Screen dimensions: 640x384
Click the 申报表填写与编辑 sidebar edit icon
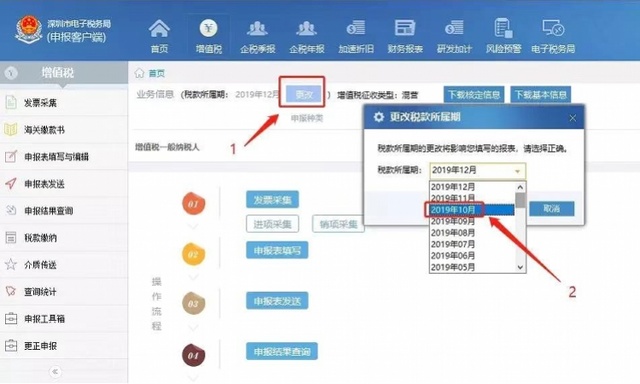click(x=11, y=156)
